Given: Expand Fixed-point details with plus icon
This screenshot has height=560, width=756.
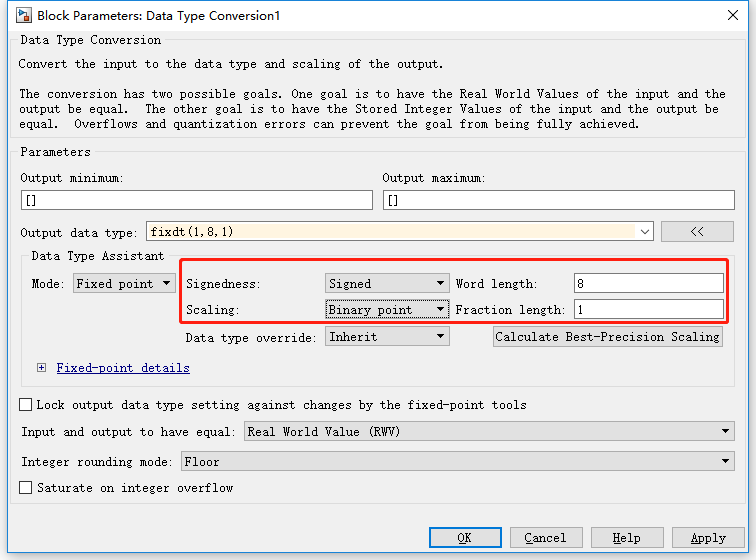Looking at the screenshot, I should pos(41,368).
